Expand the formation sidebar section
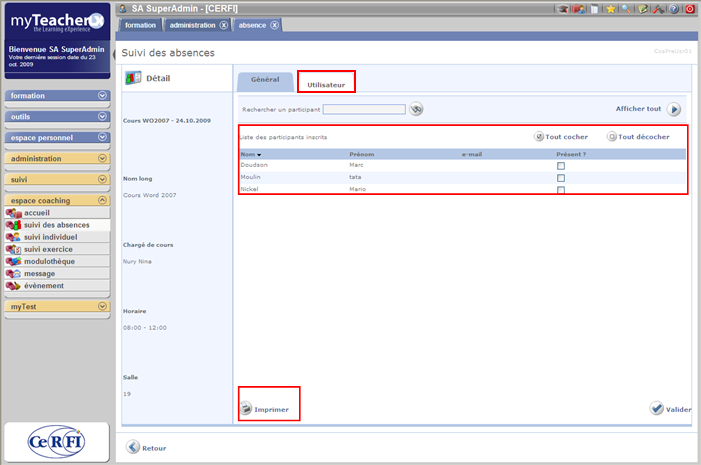The width and height of the screenshot is (701, 465). [x=102, y=95]
